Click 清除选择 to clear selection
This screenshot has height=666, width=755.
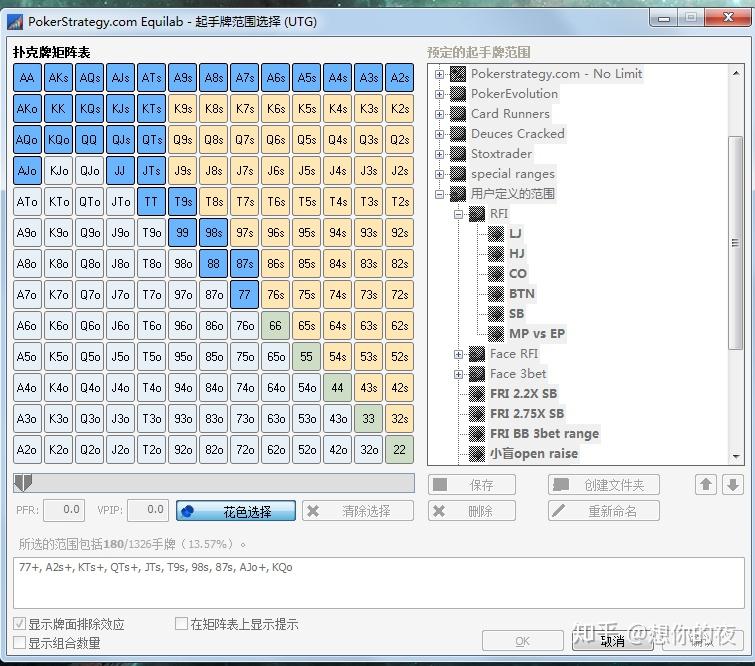(x=358, y=511)
